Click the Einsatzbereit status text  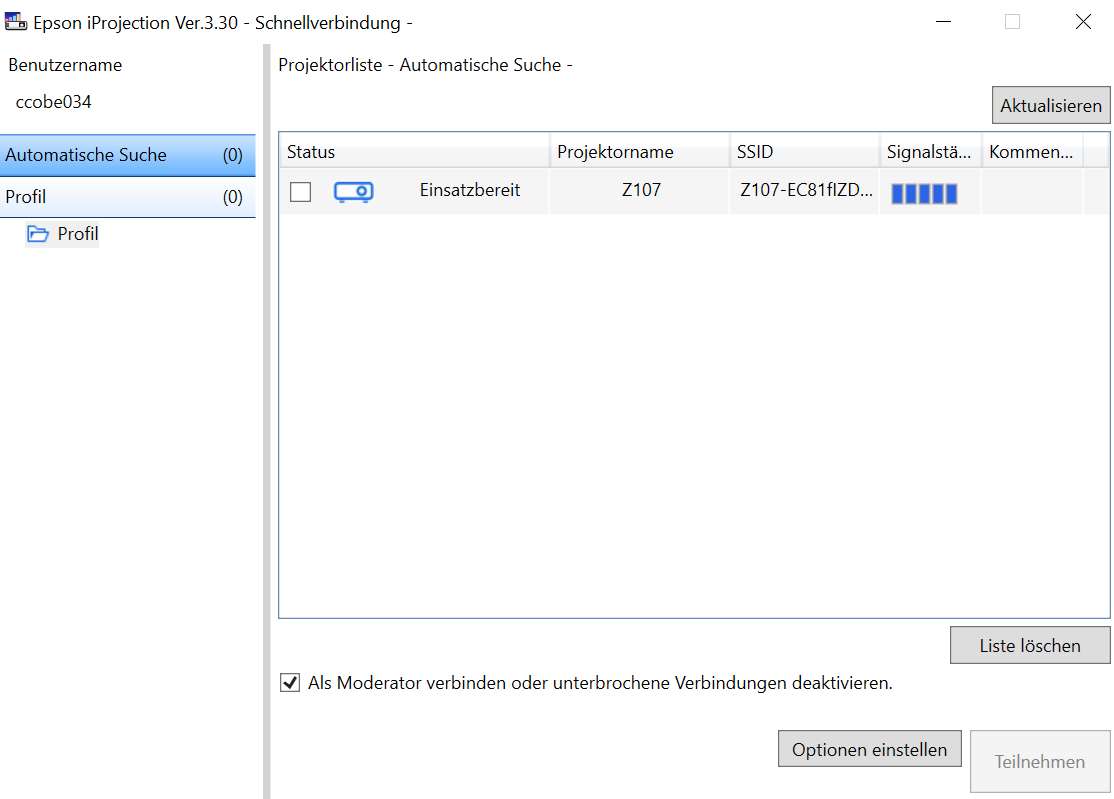point(470,190)
